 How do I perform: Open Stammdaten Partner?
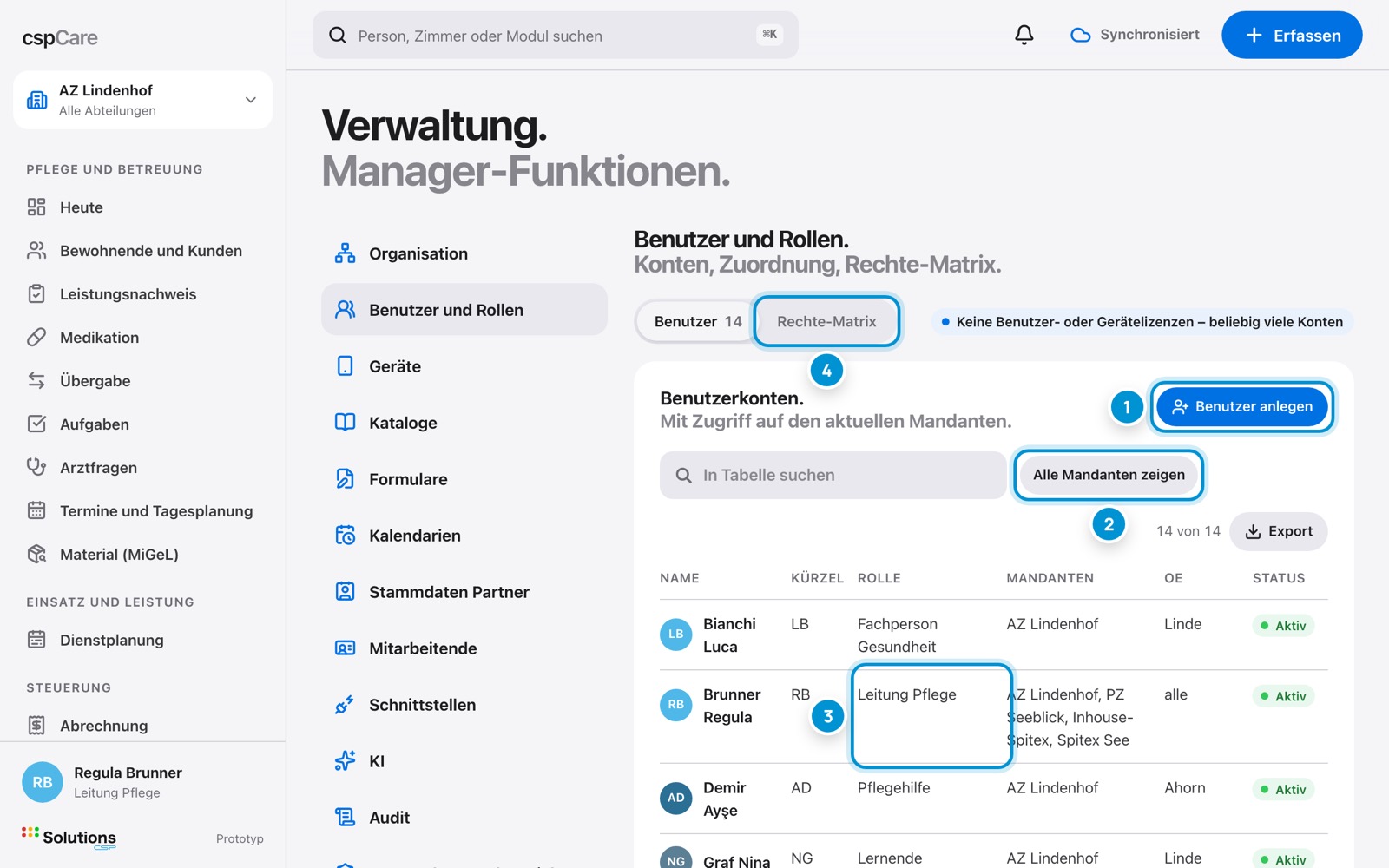coord(464,592)
